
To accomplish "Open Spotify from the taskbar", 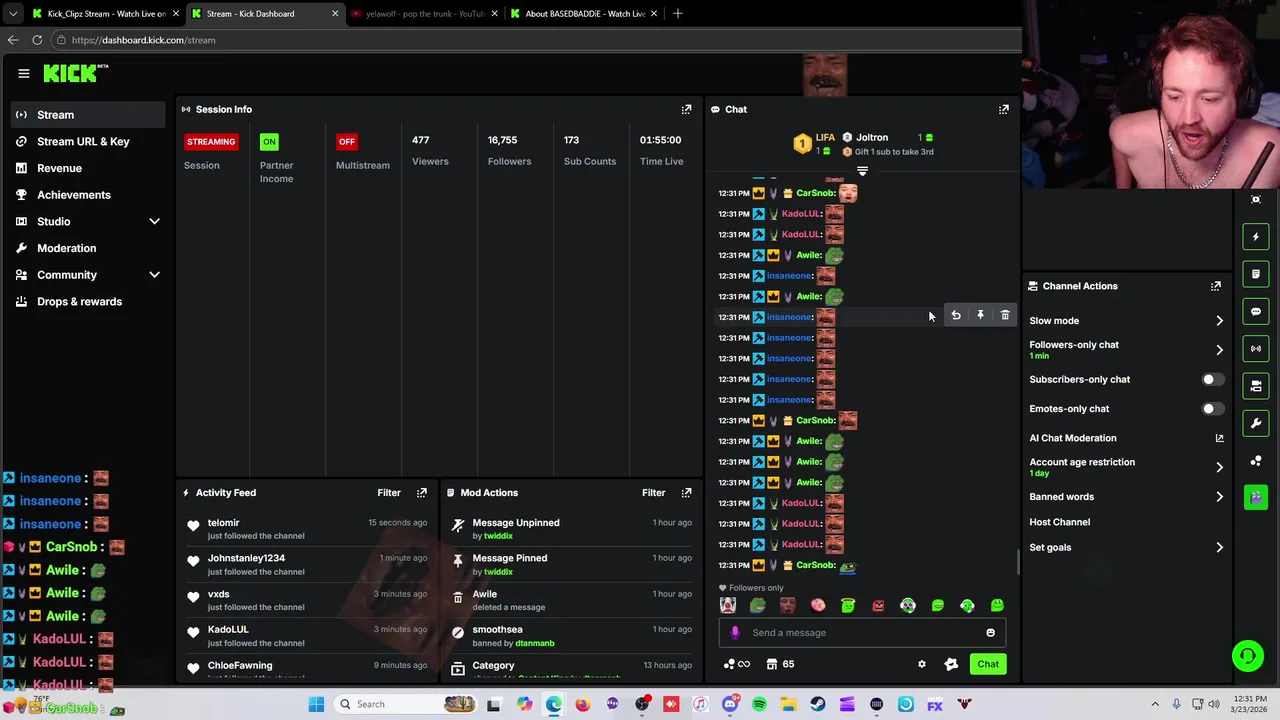I will (x=759, y=704).
